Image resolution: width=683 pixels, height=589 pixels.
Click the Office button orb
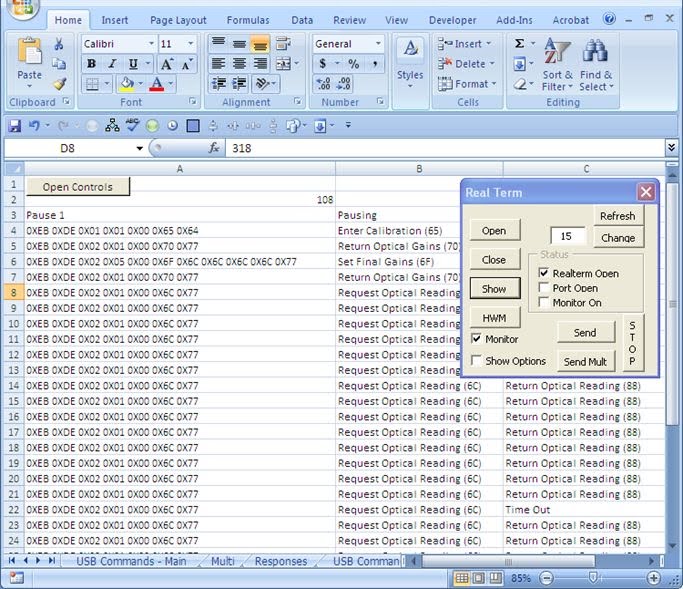tap(23, 8)
